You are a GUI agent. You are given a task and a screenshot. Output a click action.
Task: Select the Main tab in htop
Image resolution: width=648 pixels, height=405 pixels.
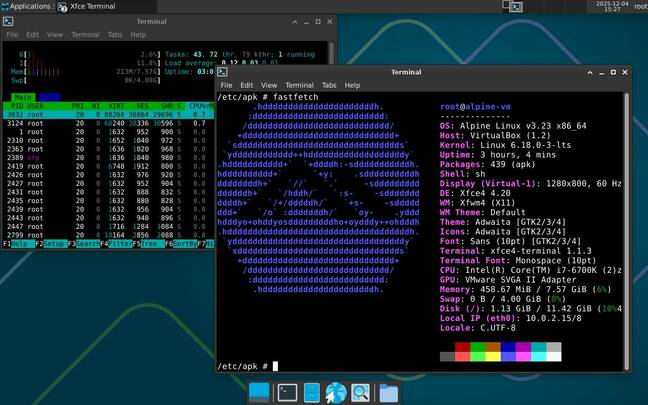point(23,98)
